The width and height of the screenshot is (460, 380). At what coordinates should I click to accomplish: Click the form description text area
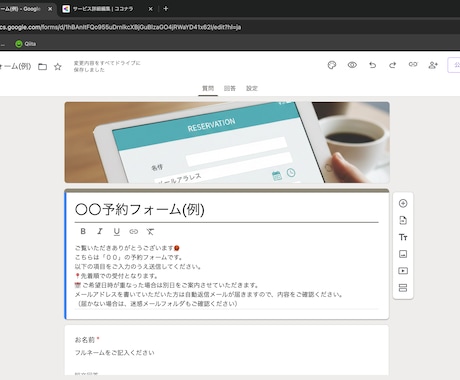(x=226, y=276)
